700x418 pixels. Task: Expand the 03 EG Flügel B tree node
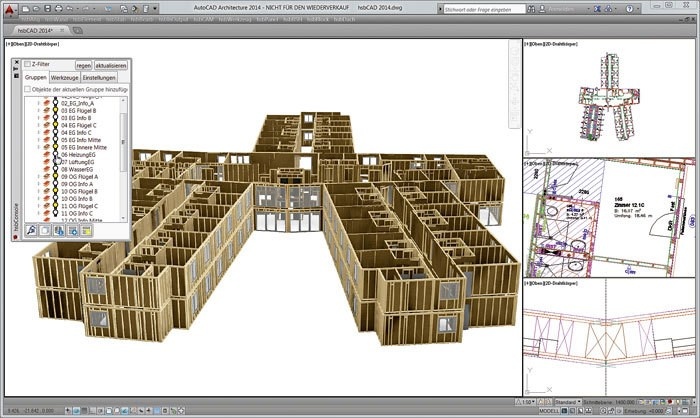coord(38,112)
